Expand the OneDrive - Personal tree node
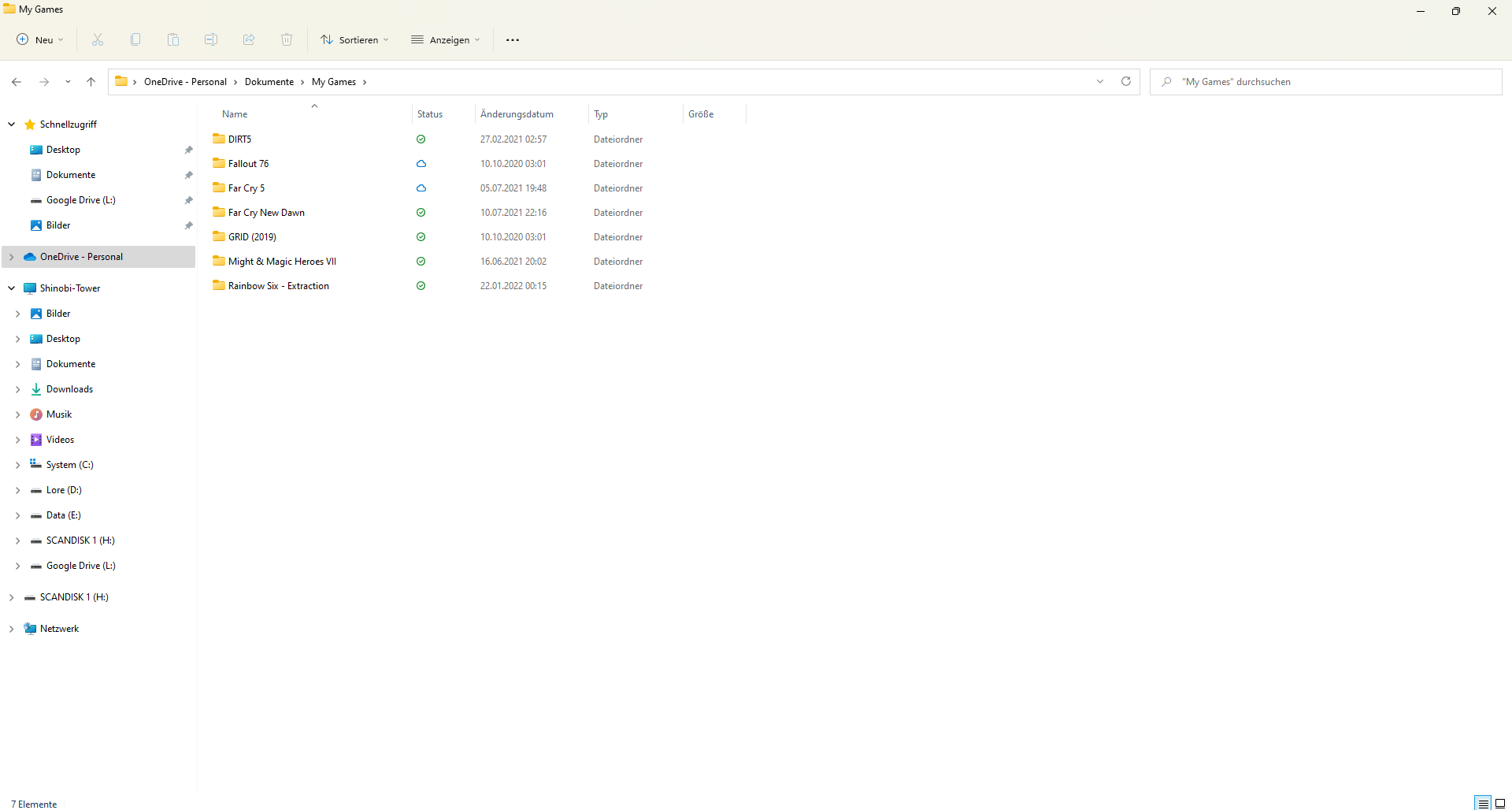Image resolution: width=1512 pixels, height=810 pixels. tap(12, 257)
